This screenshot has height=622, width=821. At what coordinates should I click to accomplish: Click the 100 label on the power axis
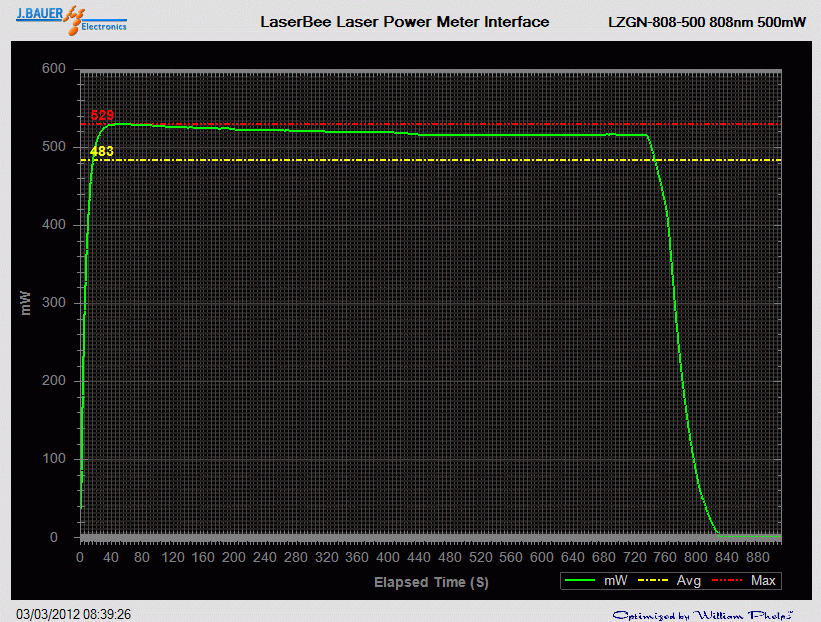click(53, 459)
